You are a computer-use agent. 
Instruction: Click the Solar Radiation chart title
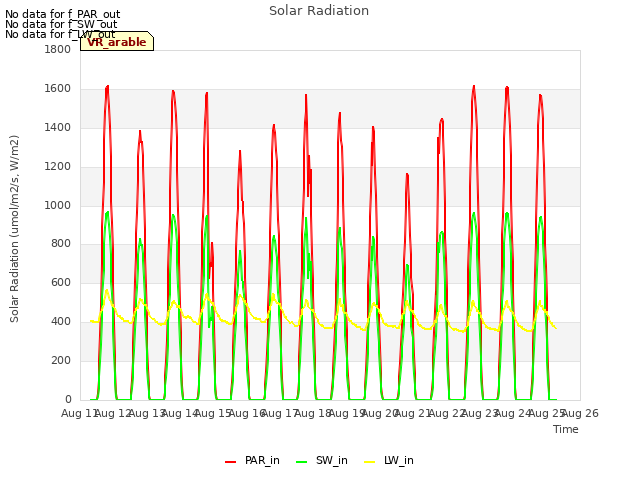tap(319, 11)
